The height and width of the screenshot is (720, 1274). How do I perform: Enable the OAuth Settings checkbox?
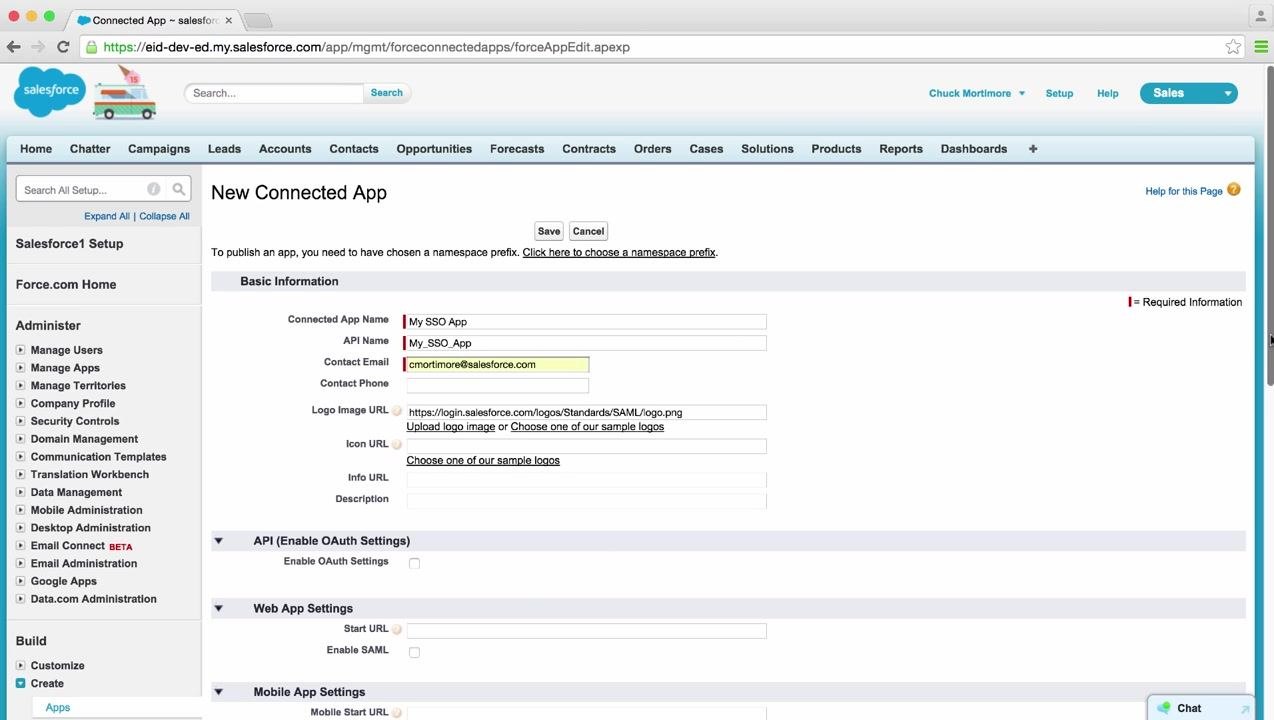coord(414,563)
